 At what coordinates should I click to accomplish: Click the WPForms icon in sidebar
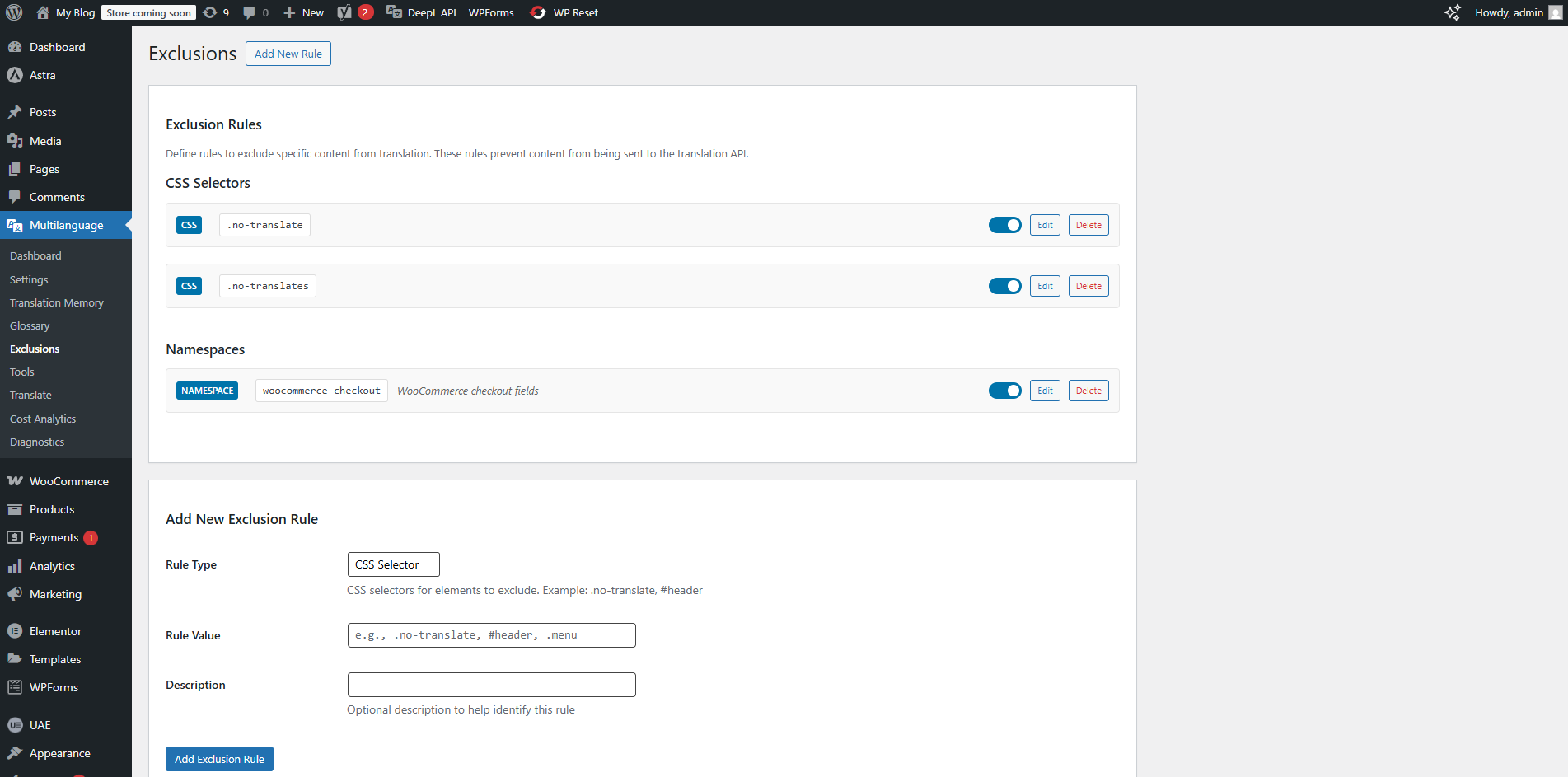coord(15,687)
